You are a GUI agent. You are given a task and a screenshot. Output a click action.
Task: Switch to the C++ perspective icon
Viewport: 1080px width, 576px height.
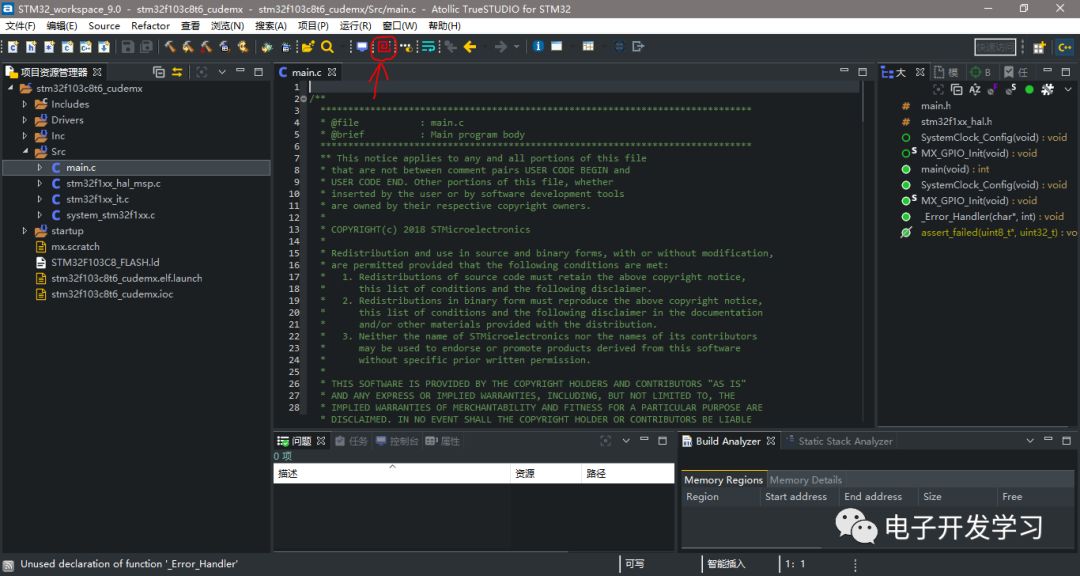pos(1065,48)
